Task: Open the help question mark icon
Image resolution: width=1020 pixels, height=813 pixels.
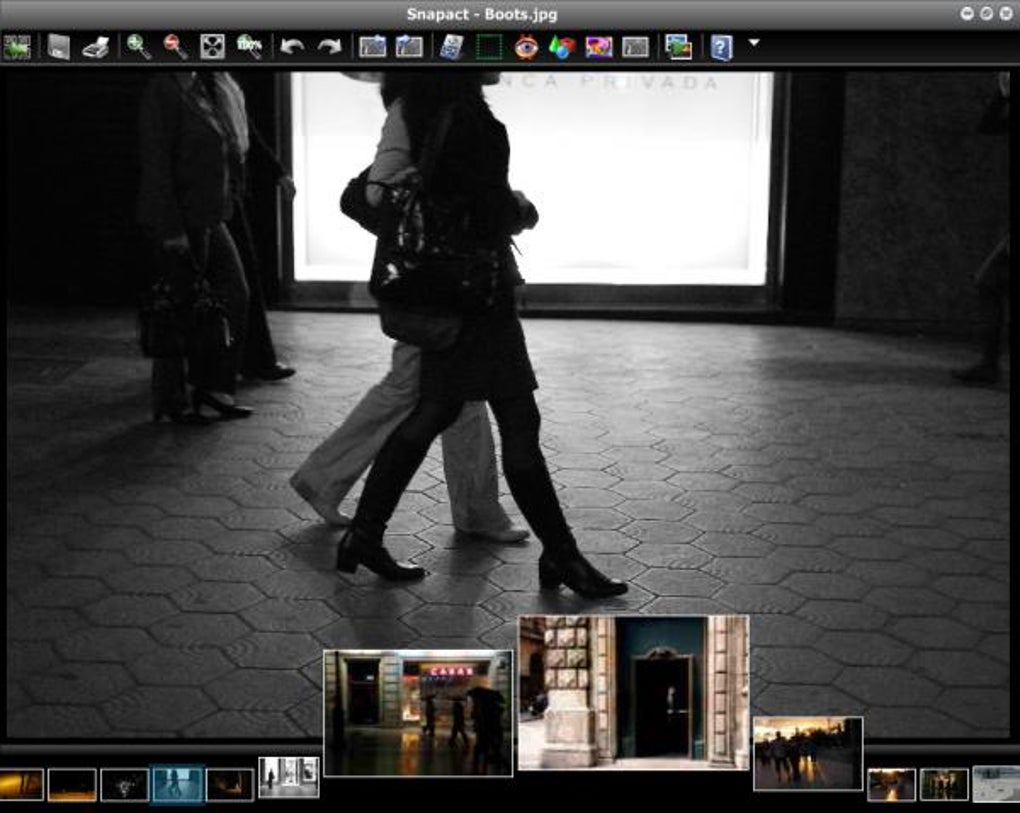Action: click(721, 47)
